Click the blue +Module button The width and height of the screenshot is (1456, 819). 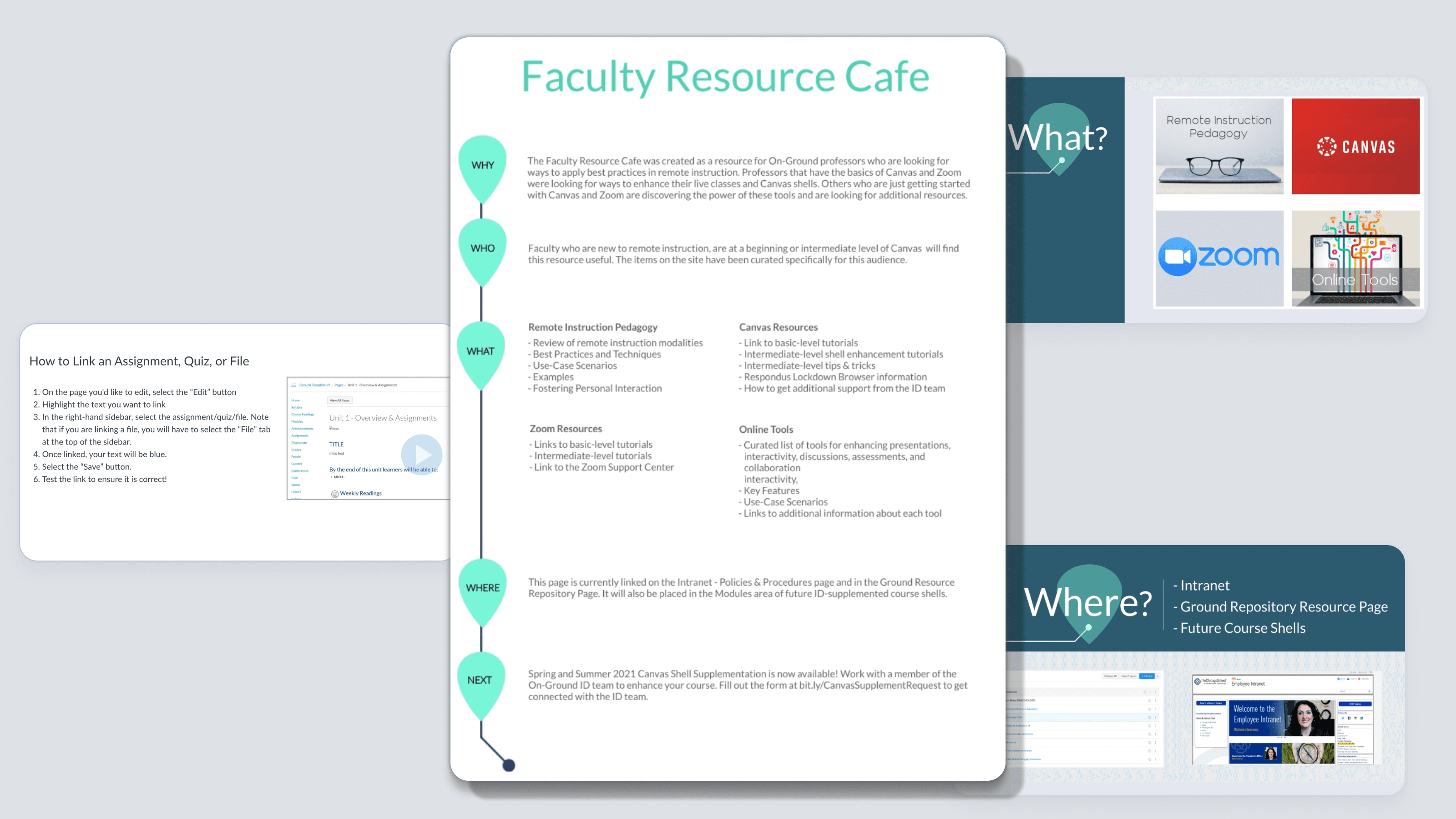pyautogui.click(x=1147, y=676)
